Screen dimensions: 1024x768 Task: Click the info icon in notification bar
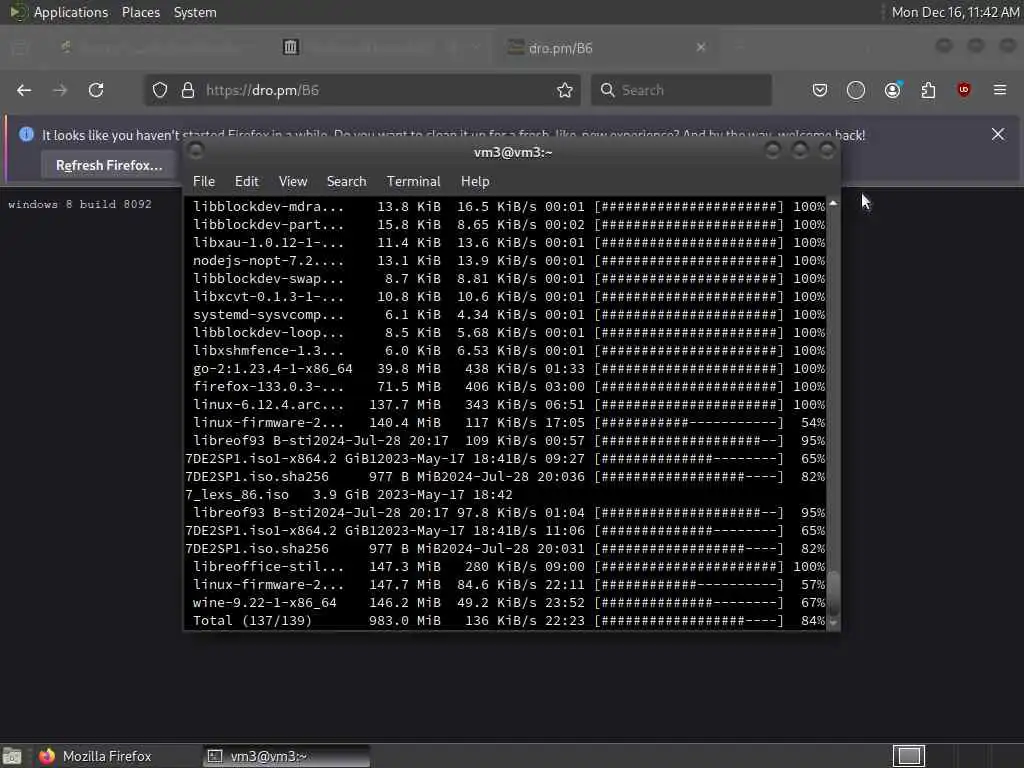(x=26, y=134)
